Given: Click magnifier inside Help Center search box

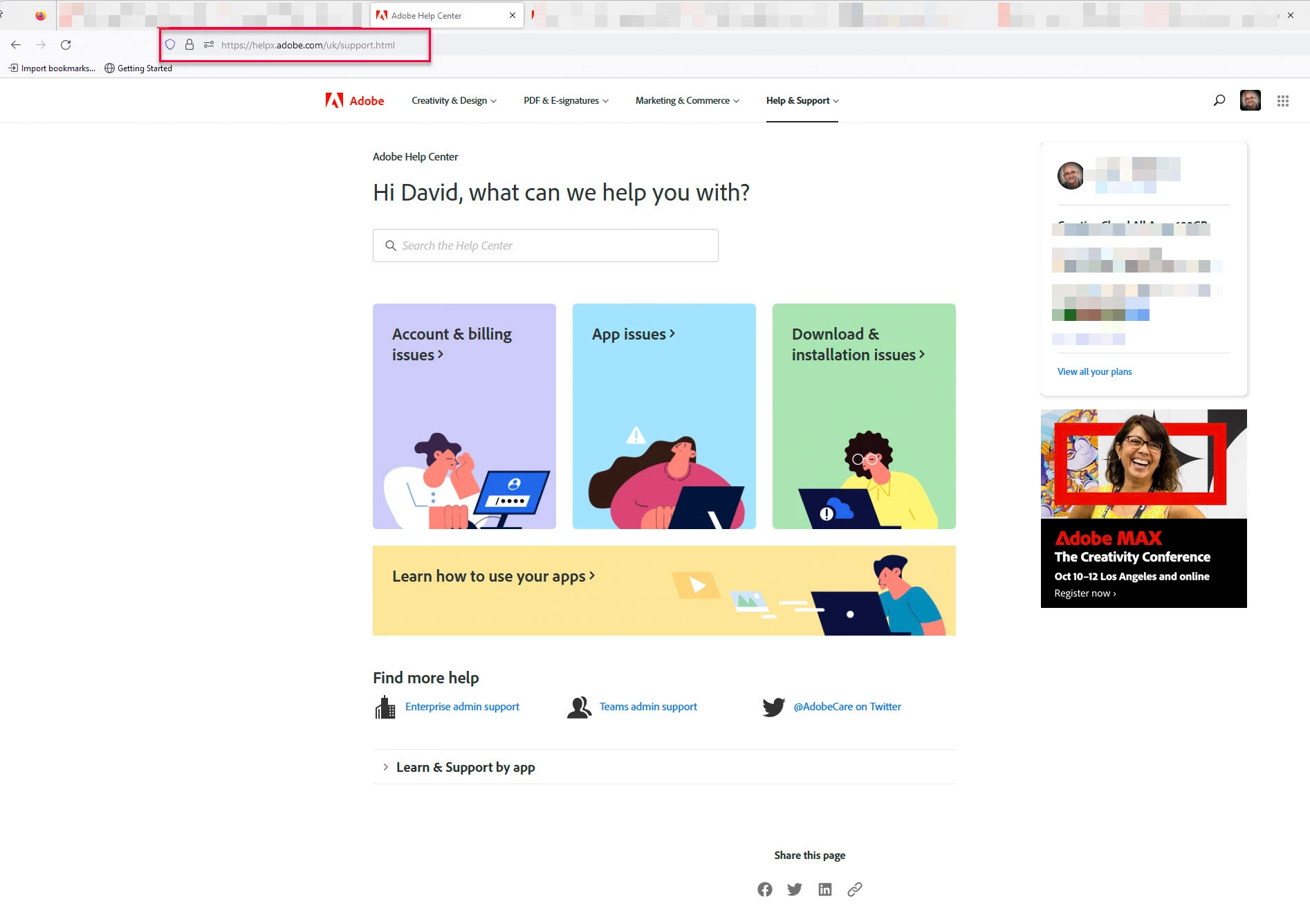Looking at the screenshot, I should coord(391,246).
